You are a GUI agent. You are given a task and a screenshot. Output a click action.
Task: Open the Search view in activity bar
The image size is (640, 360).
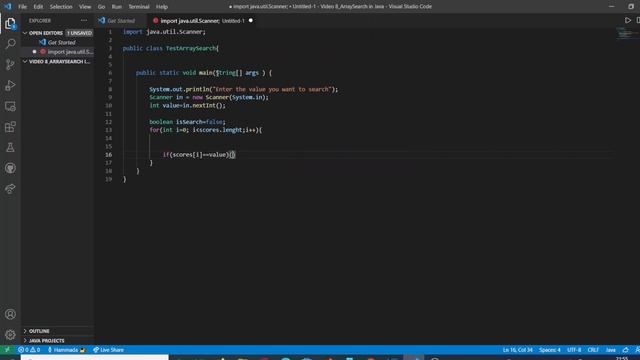pyautogui.click(x=10, y=44)
